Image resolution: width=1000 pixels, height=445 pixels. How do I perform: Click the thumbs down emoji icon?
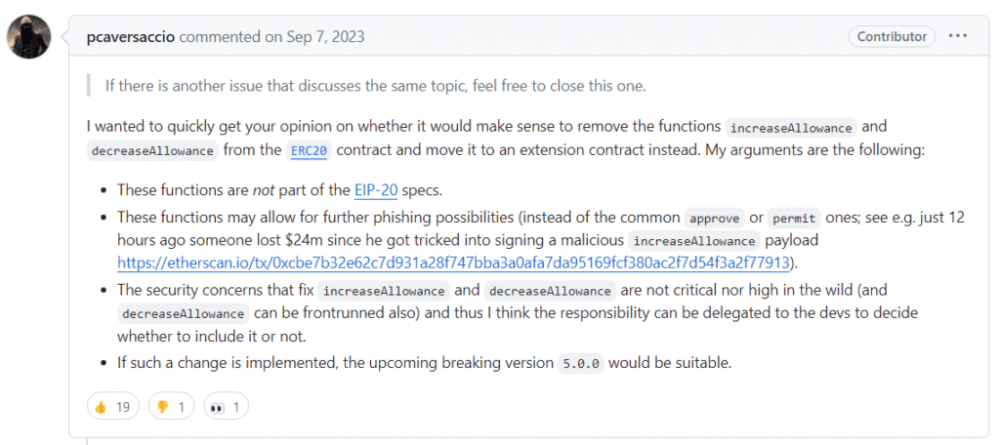click(x=161, y=407)
